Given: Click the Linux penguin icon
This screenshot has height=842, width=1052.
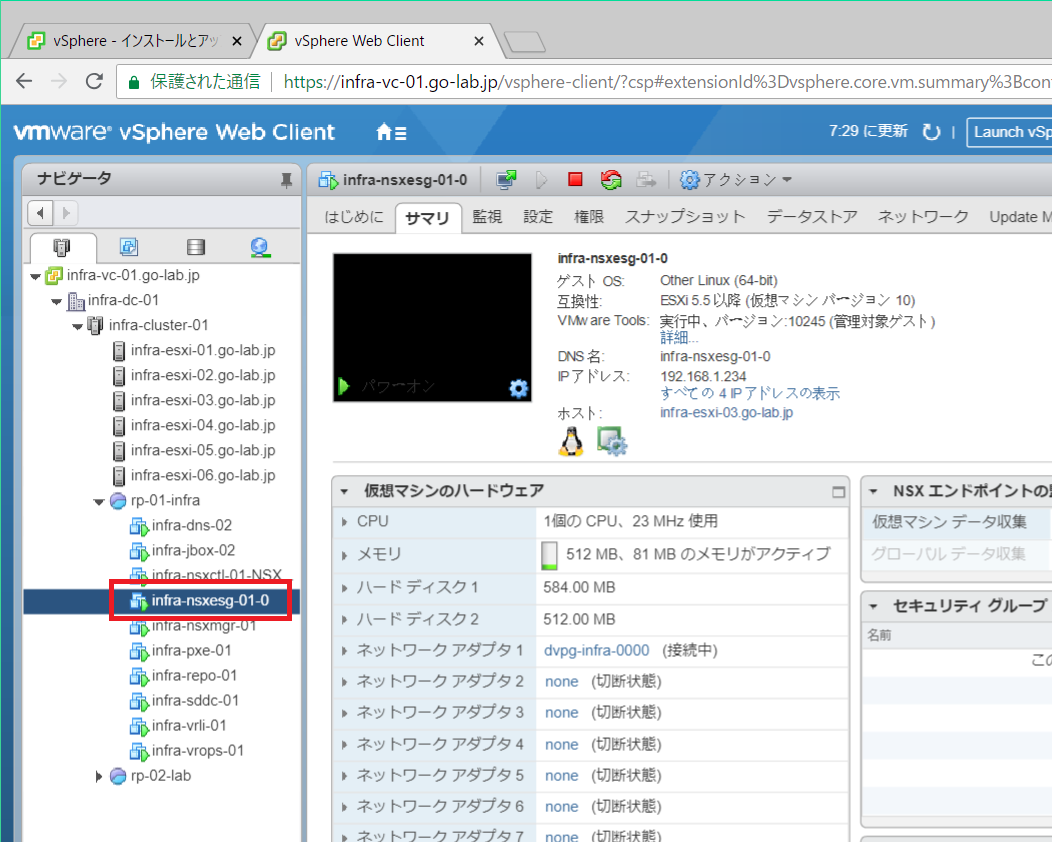Looking at the screenshot, I should click(x=571, y=441).
